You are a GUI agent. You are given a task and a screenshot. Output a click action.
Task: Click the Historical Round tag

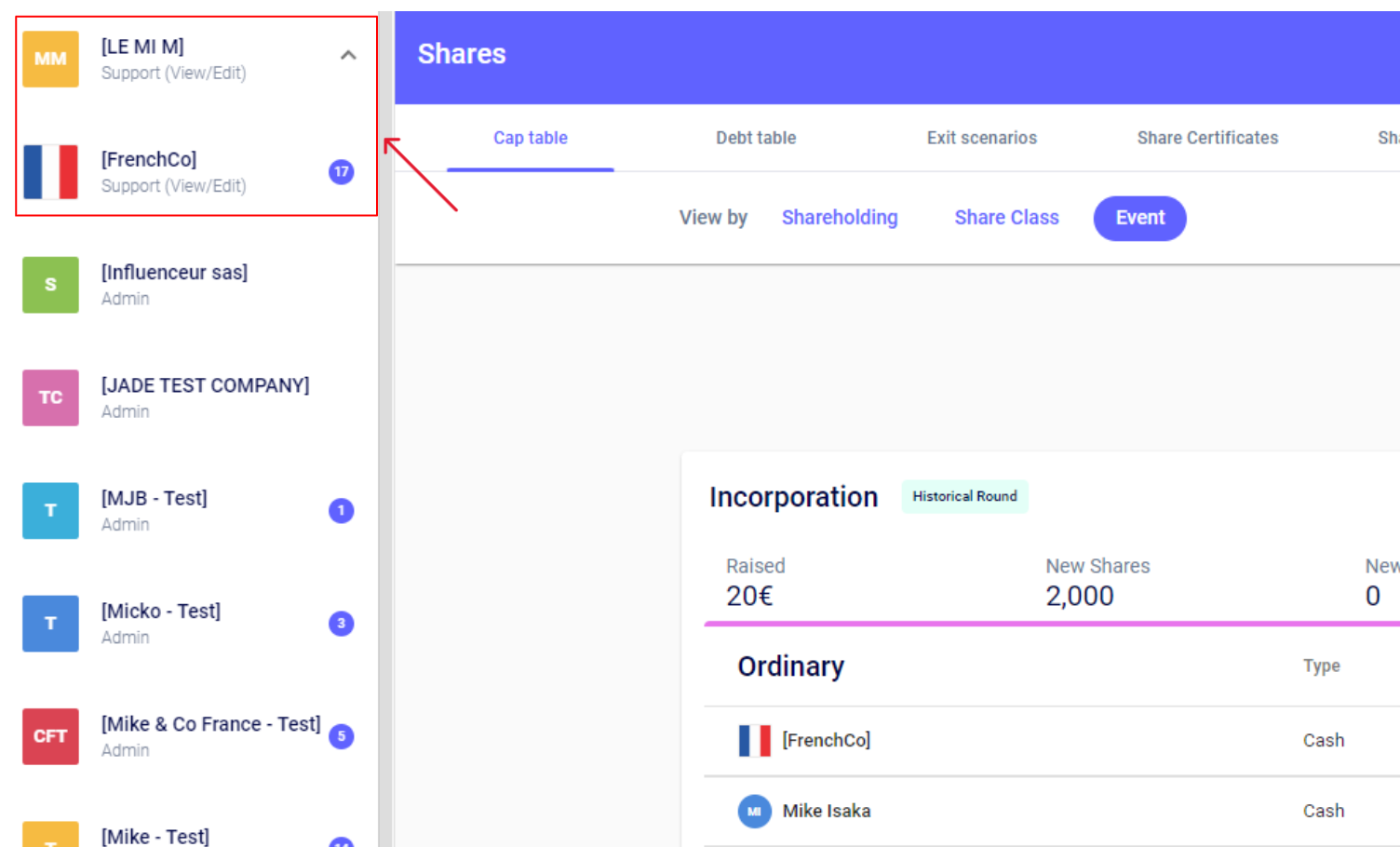click(964, 496)
